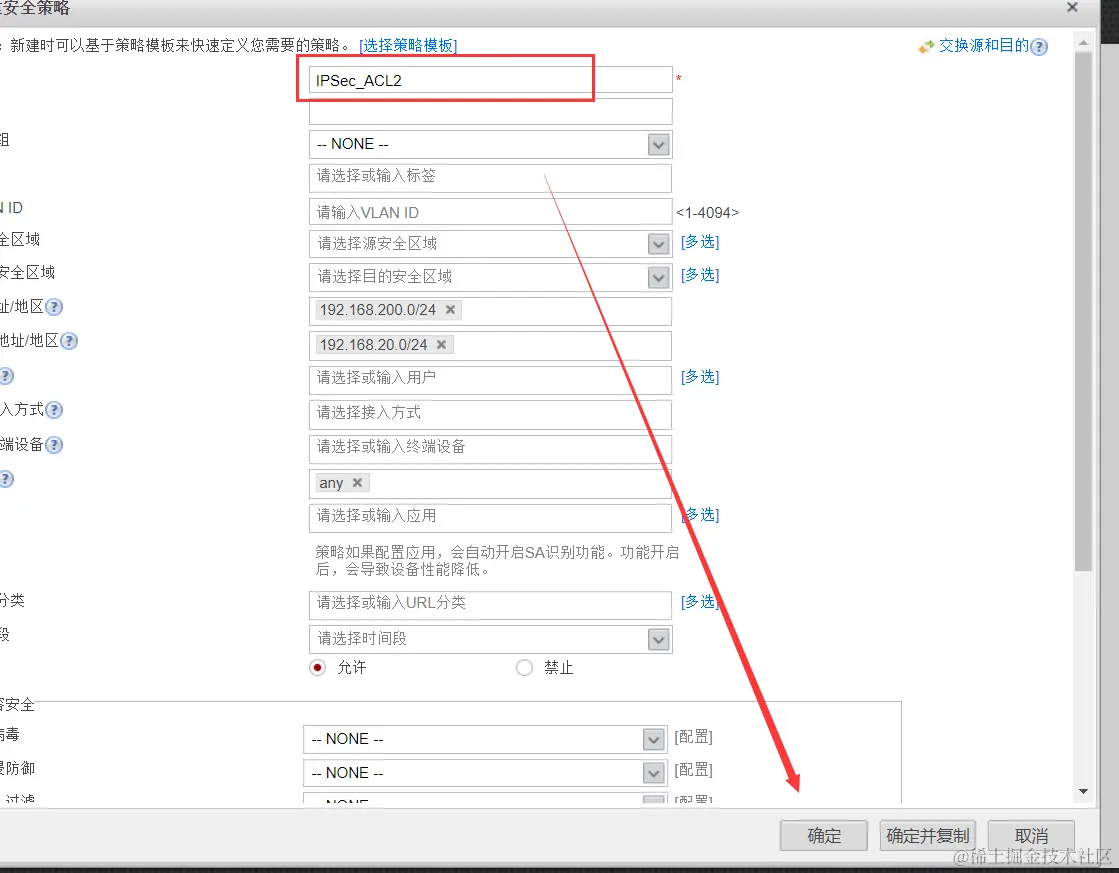Viewport: 1119px width, 873px height.
Task: Remove the 192.168.20.0/24 address tag
Action: click(442, 345)
